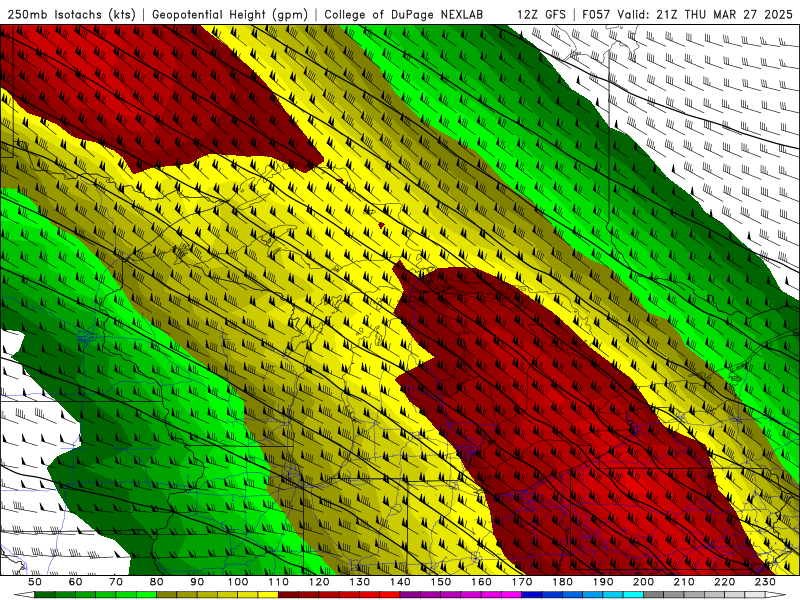
Task: Click the legend value 110
Action: [278, 582]
